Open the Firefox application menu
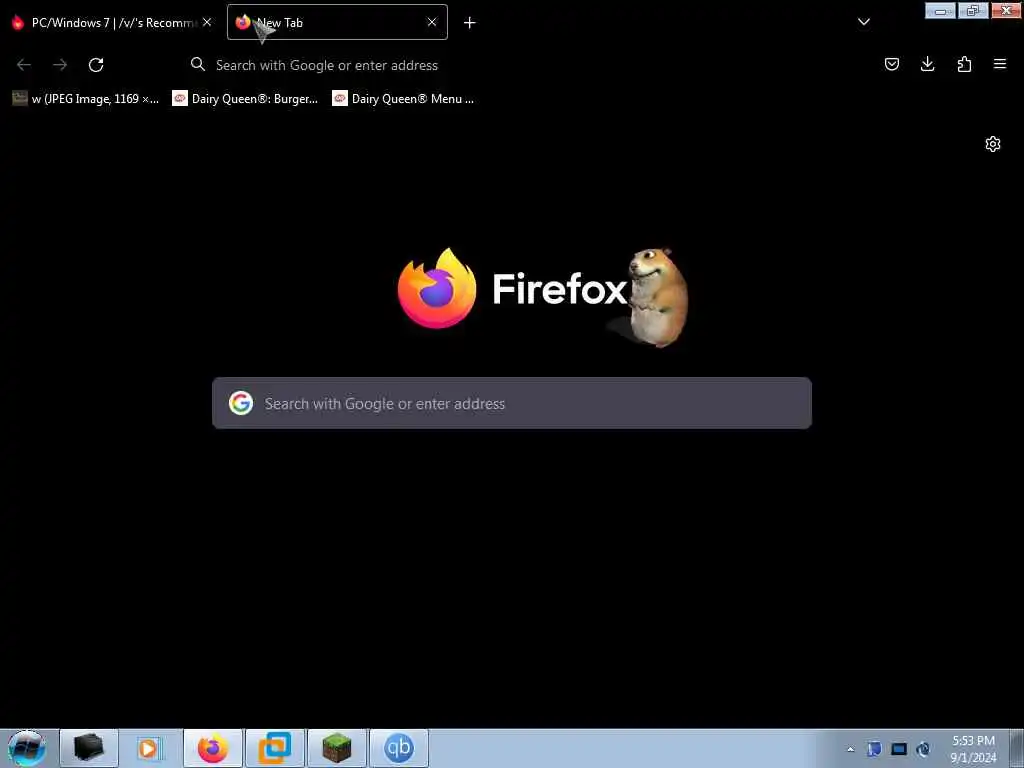 pos(1000,64)
